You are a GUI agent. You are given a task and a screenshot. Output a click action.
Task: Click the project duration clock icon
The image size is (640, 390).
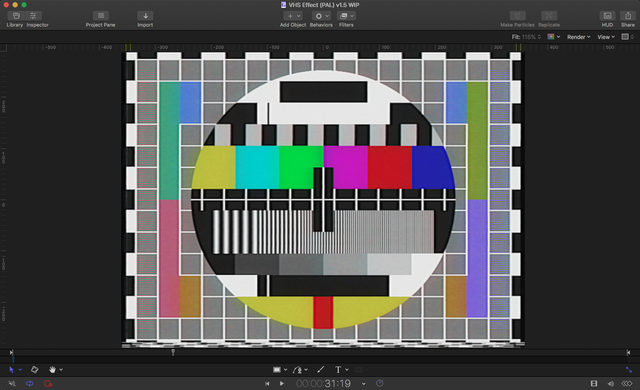coord(380,383)
